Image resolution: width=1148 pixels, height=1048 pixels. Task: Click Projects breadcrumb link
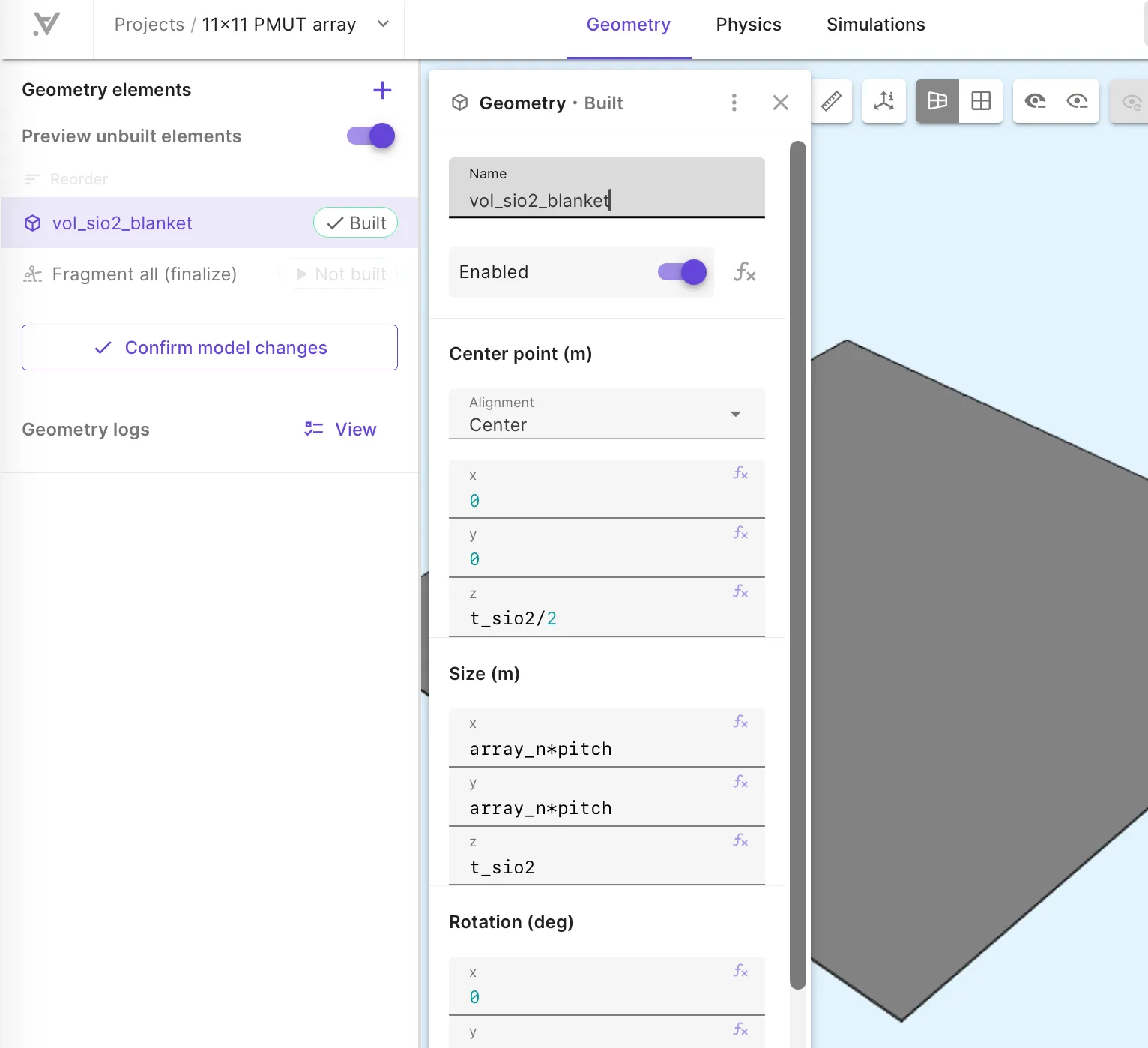click(x=149, y=25)
